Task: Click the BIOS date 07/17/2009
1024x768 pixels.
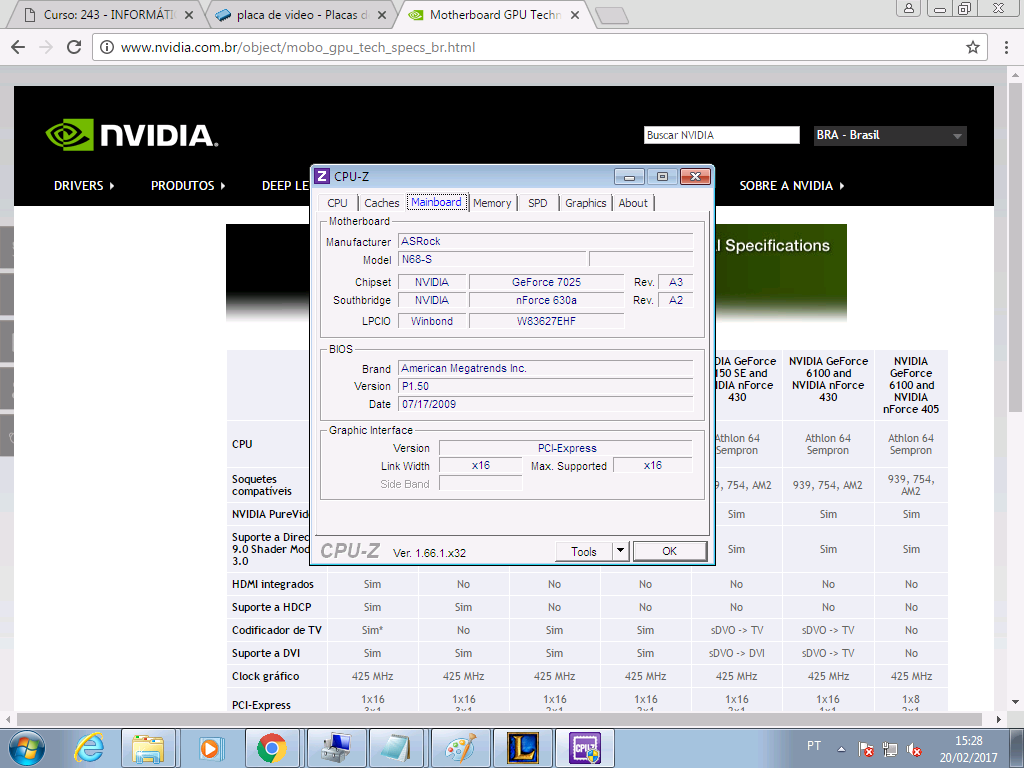Action: point(545,404)
